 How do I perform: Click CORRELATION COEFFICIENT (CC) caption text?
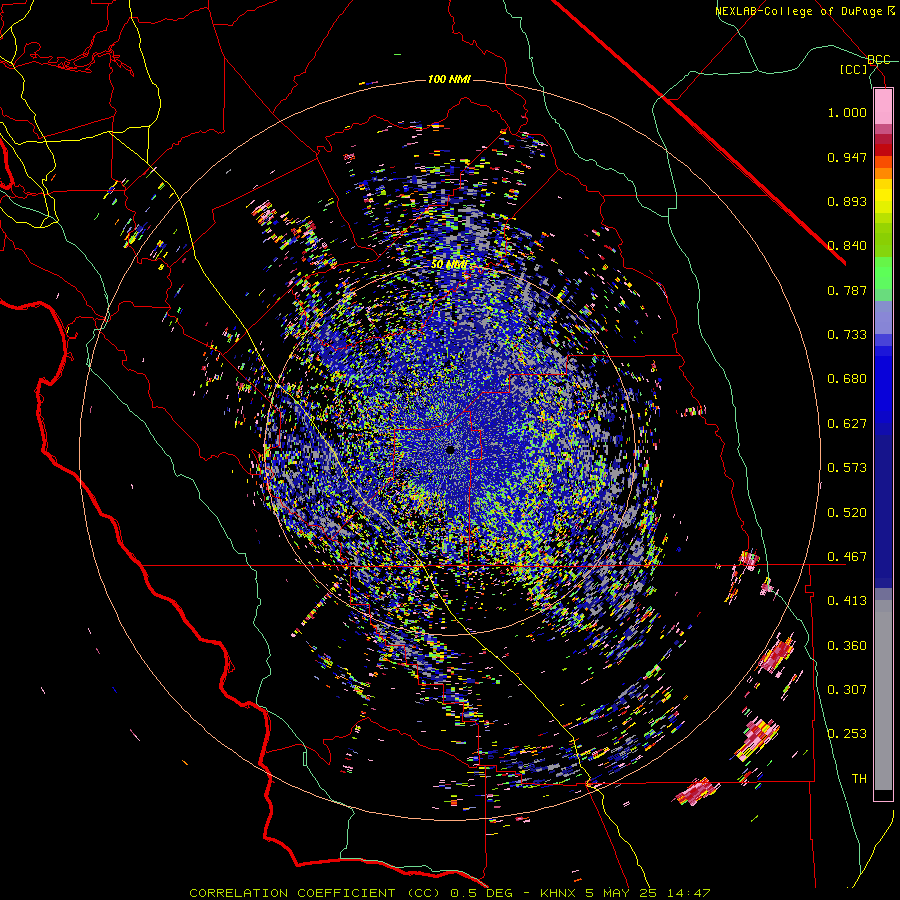[x=315, y=893]
